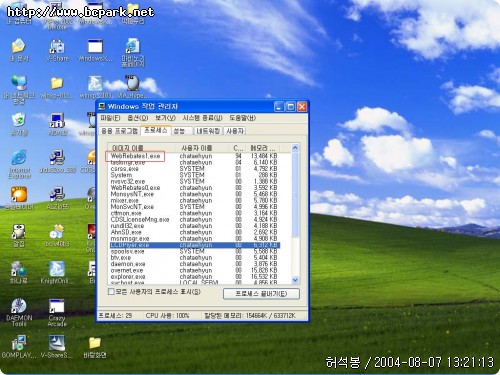
Task: Select the msnmsgr.exe process row
Action: pyautogui.click(x=195, y=238)
